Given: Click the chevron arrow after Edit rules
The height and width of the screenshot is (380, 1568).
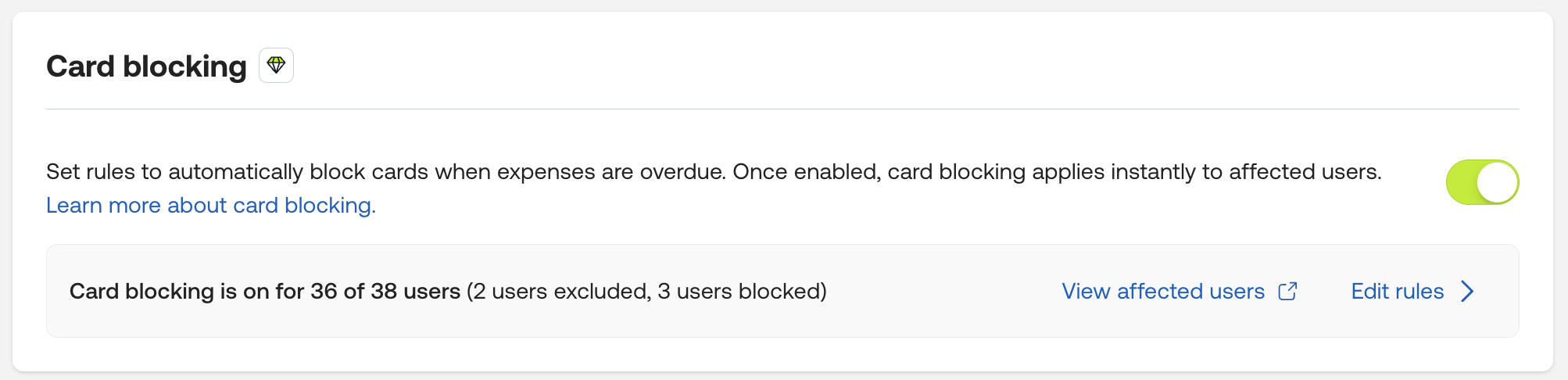Looking at the screenshot, I should pos(1467,291).
